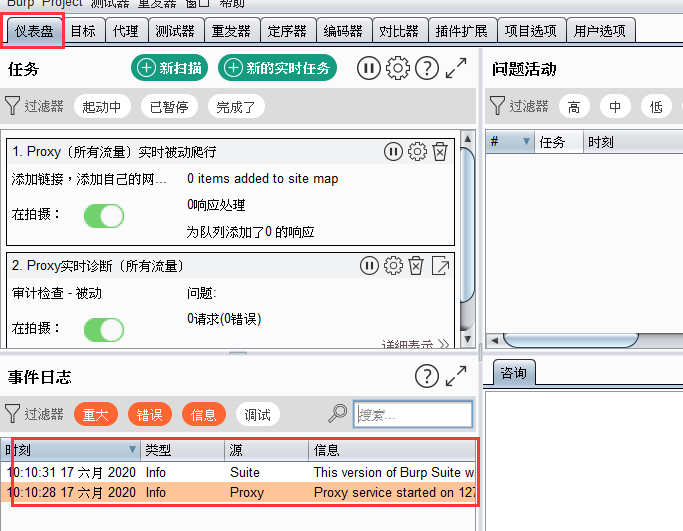
Task: Toggle the 在拍摄 switch for task 1
Action: tap(104, 216)
